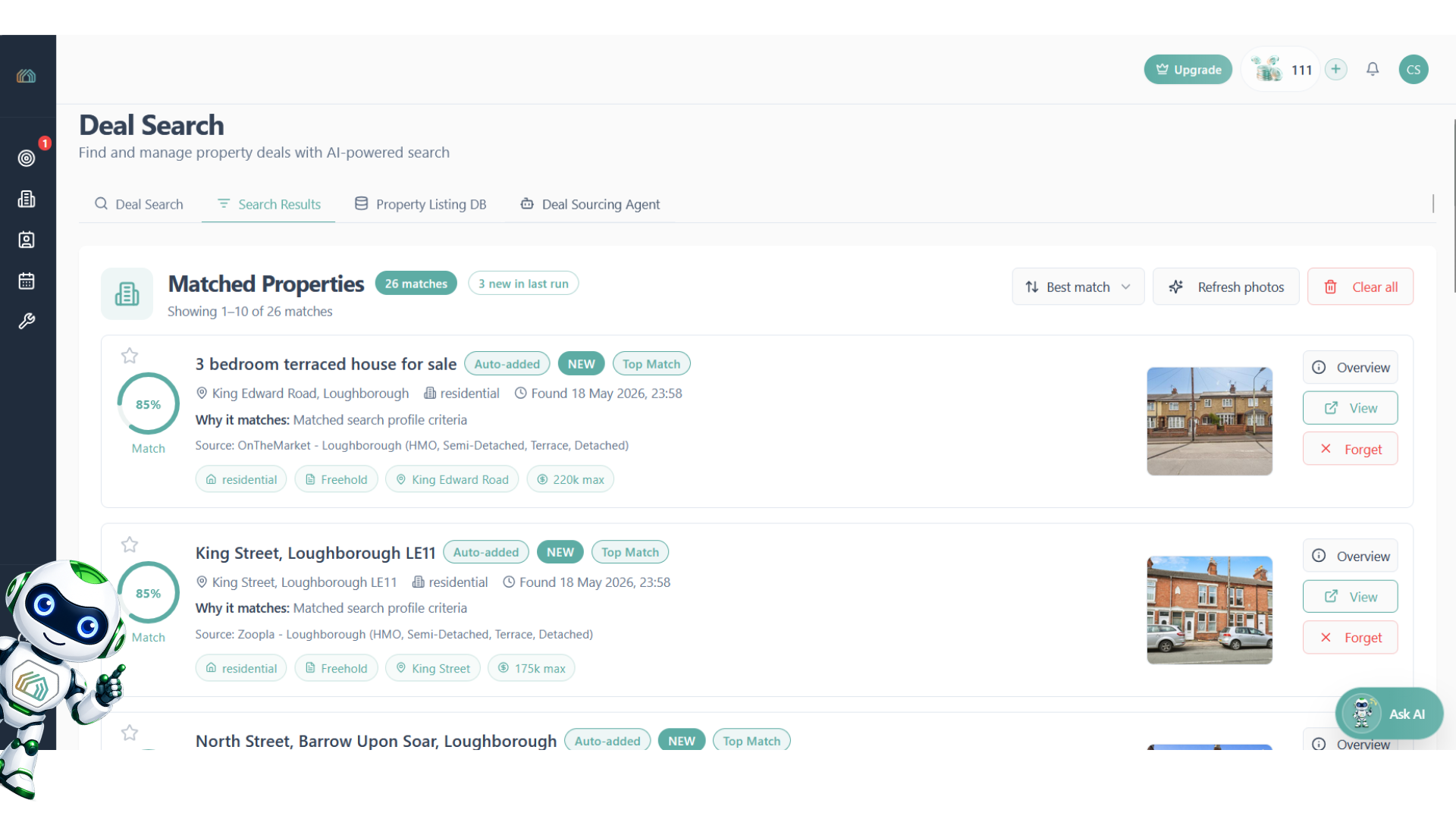
Task: Click the 85% match ring for King Street
Action: (x=149, y=592)
